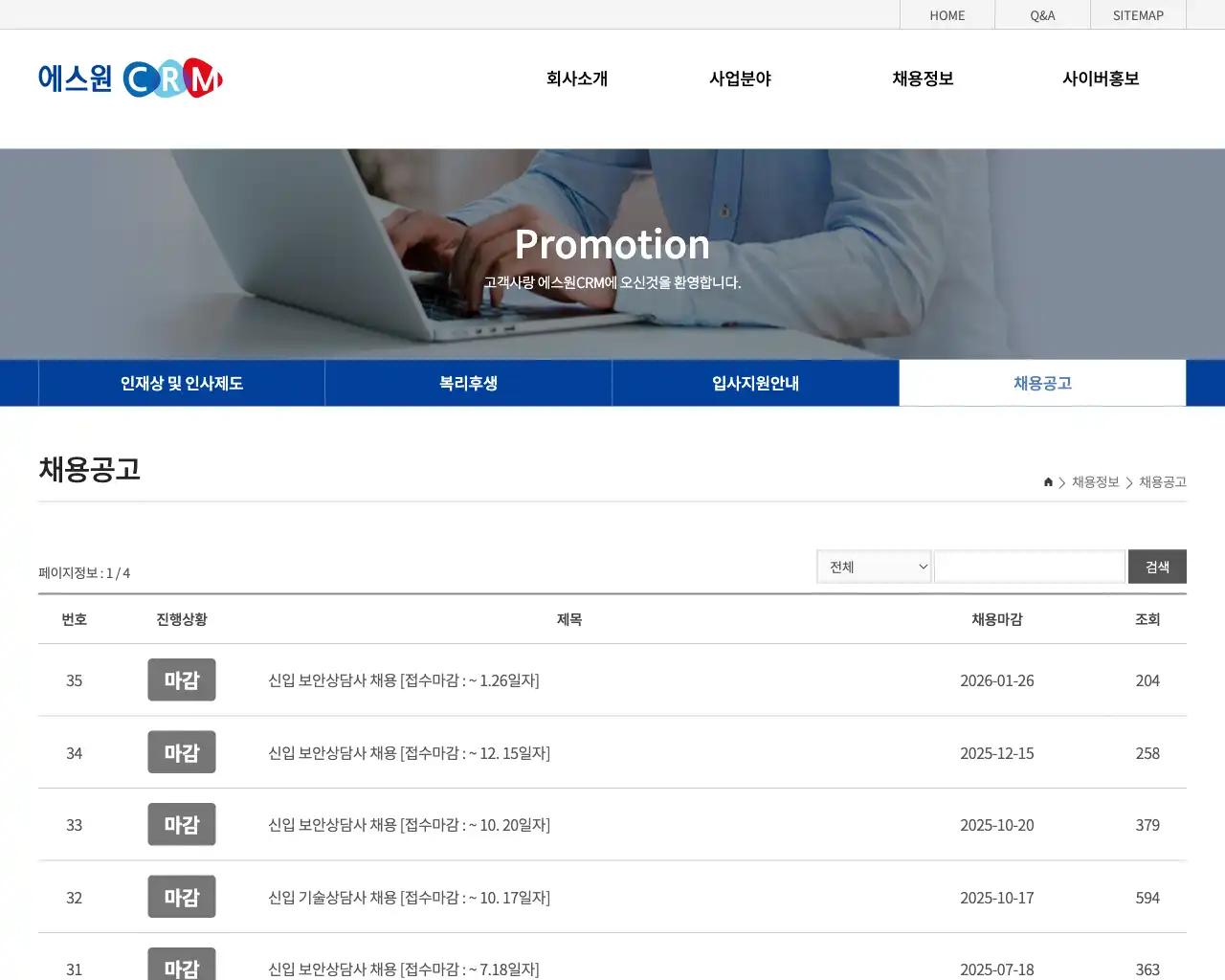
Task: Open the 사업분야 menu
Action: point(740,78)
